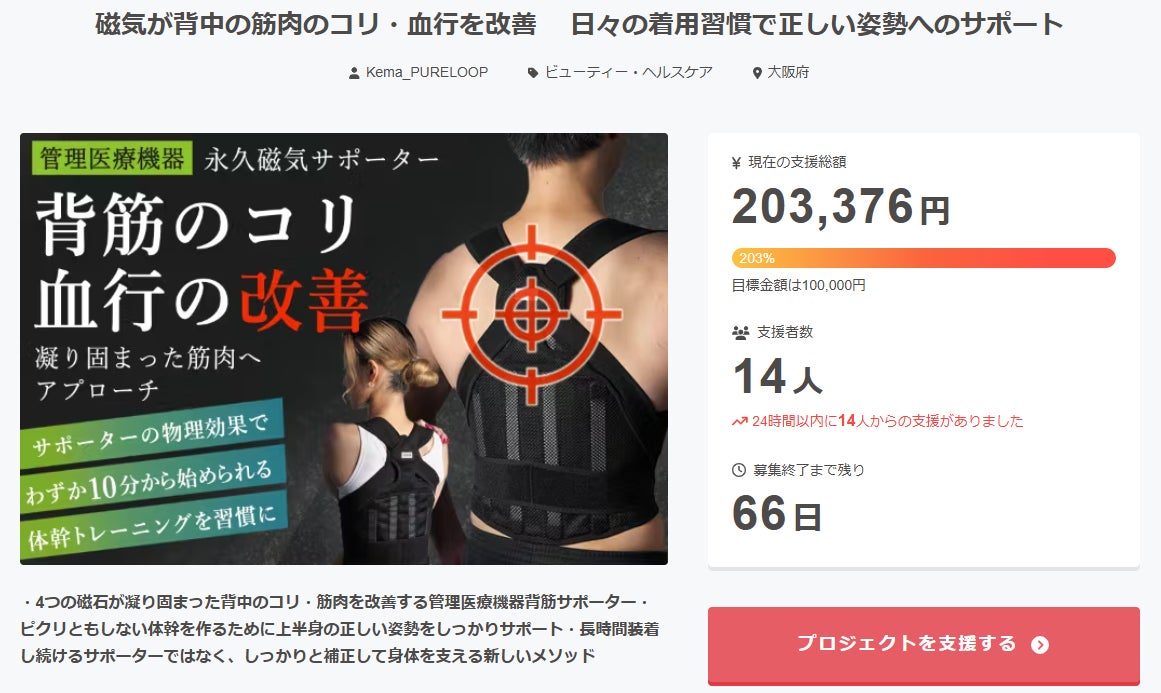Click the location pin icon beside 大阪府

pos(757,73)
